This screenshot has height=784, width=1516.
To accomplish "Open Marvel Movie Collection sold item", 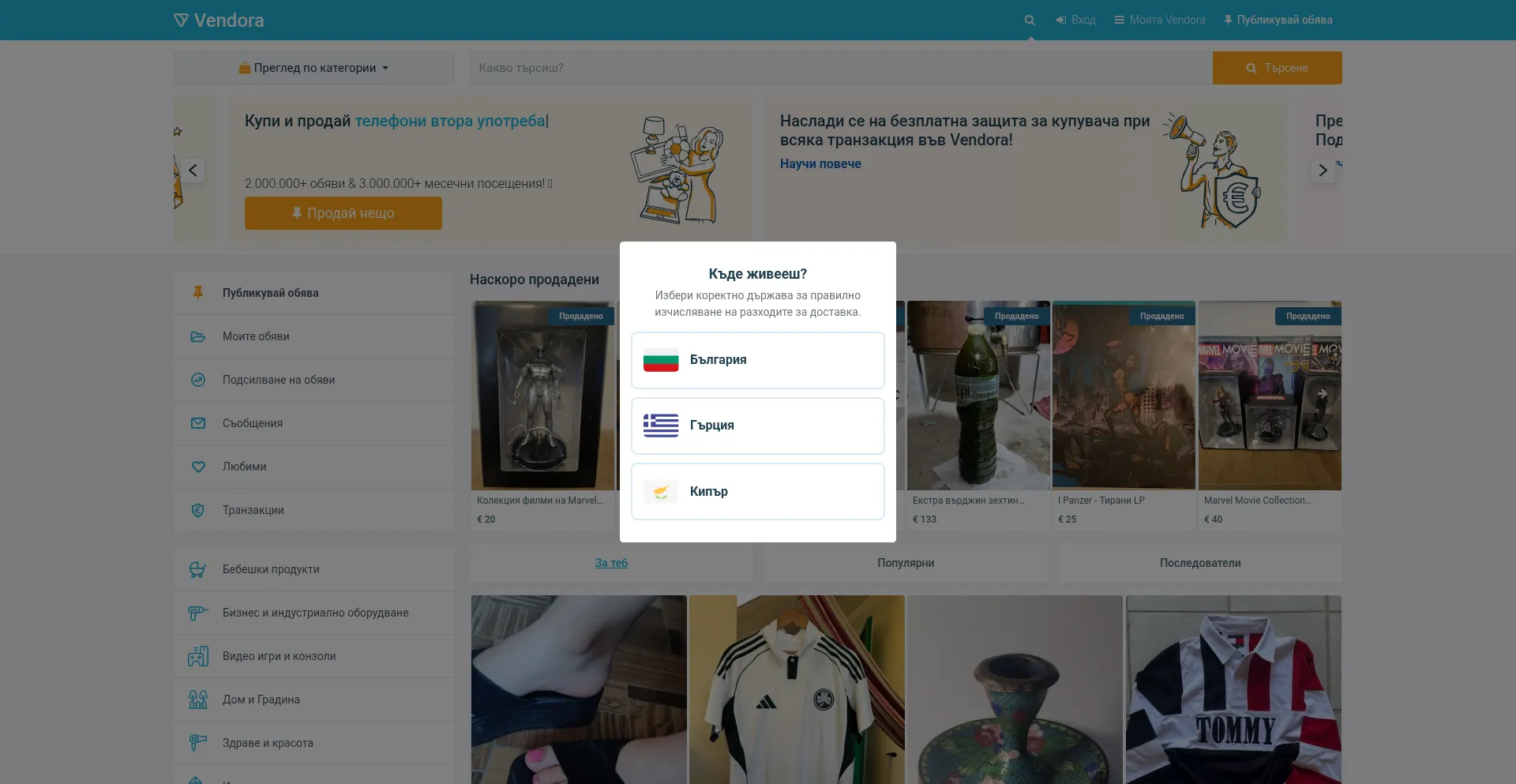I will point(1270,415).
